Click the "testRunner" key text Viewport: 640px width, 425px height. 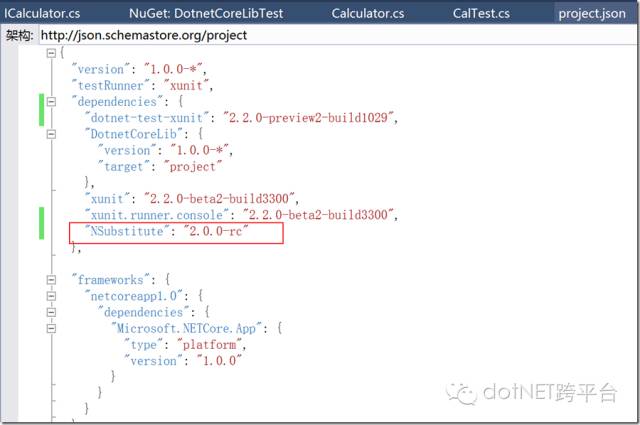(x=109, y=85)
